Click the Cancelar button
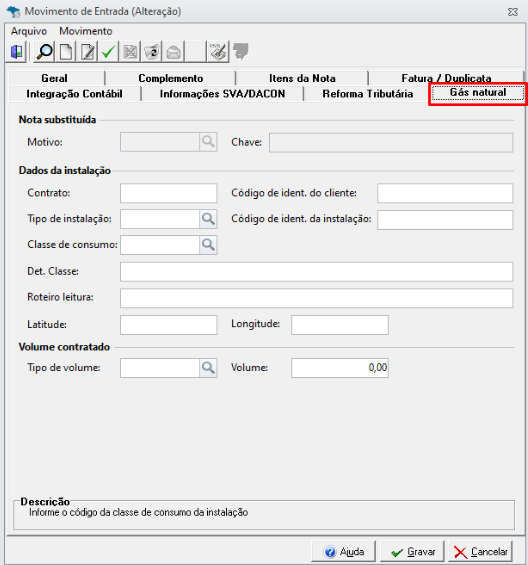Image resolution: width=528 pixels, height=565 pixels. coord(480,552)
